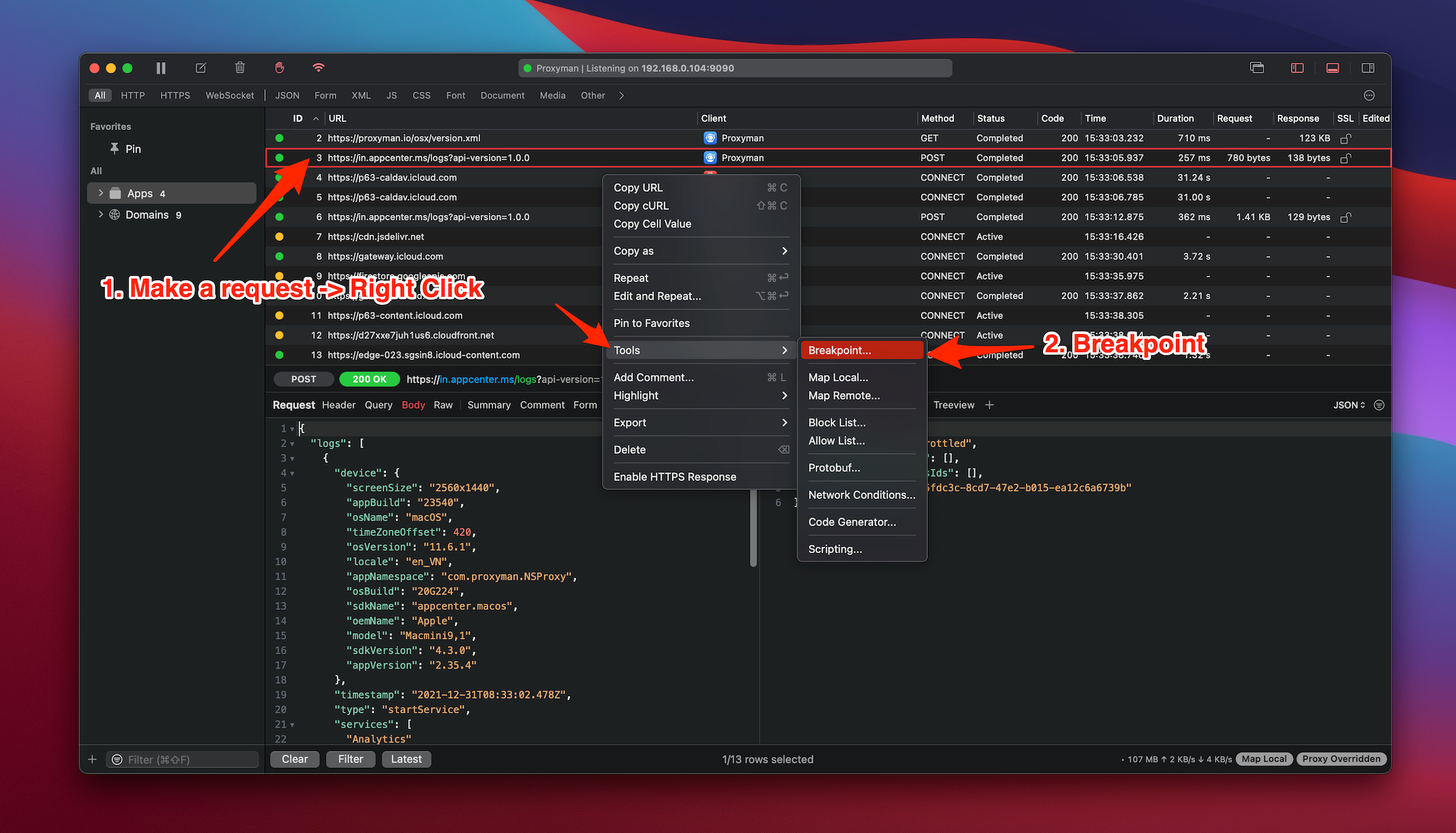Toggle the bottom panel layout icon

(x=1333, y=68)
